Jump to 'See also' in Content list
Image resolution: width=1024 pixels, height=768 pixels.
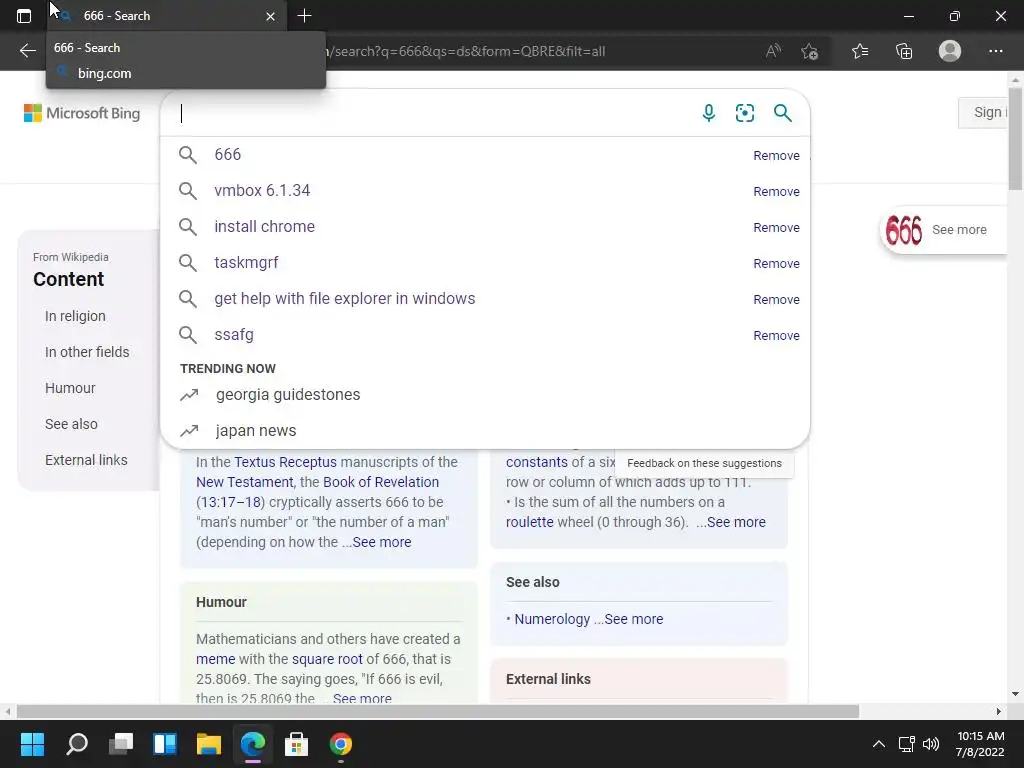pos(71,424)
